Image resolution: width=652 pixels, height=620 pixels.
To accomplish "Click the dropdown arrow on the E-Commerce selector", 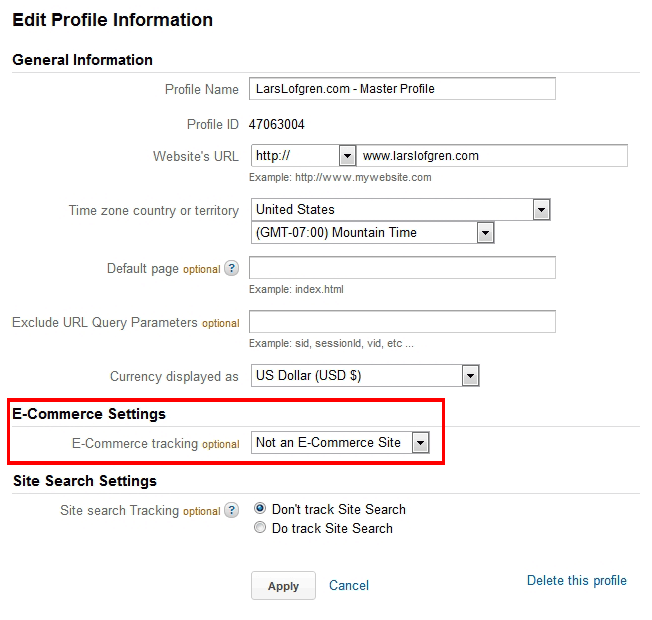I will pyautogui.click(x=420, y=443).
